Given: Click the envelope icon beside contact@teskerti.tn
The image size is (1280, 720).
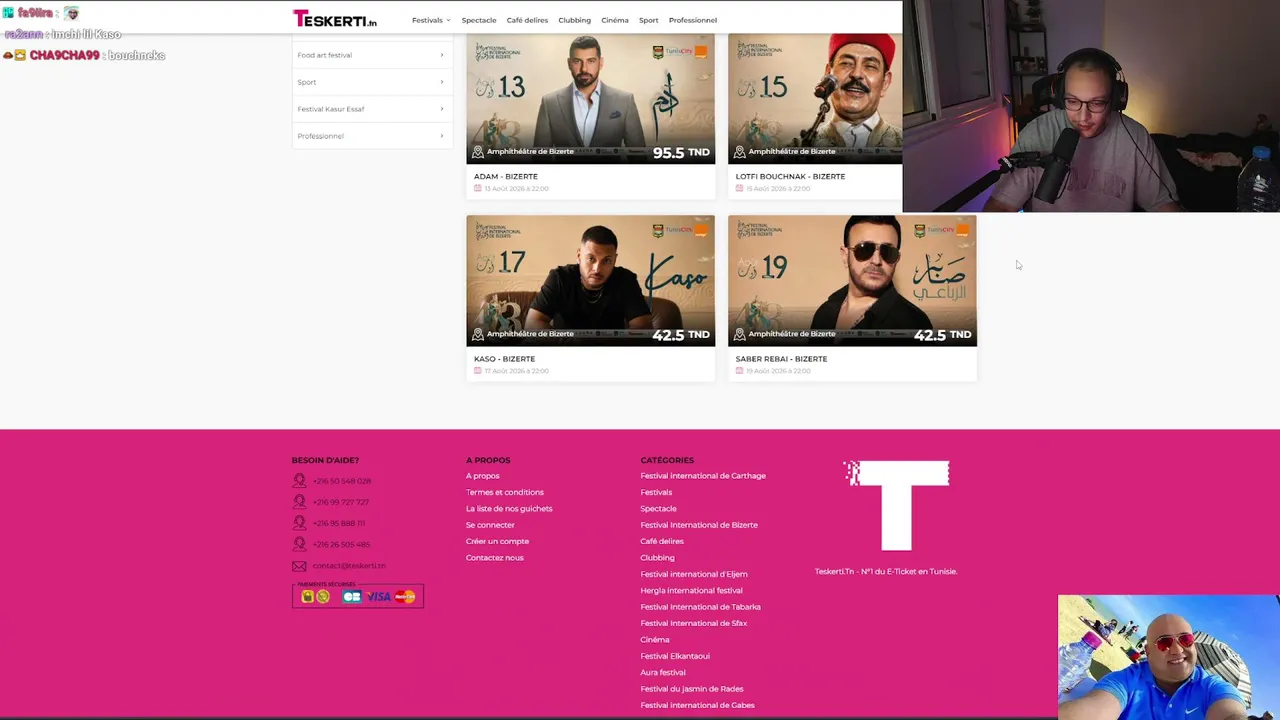Looking at the screenshot, I should pos(299,566).
